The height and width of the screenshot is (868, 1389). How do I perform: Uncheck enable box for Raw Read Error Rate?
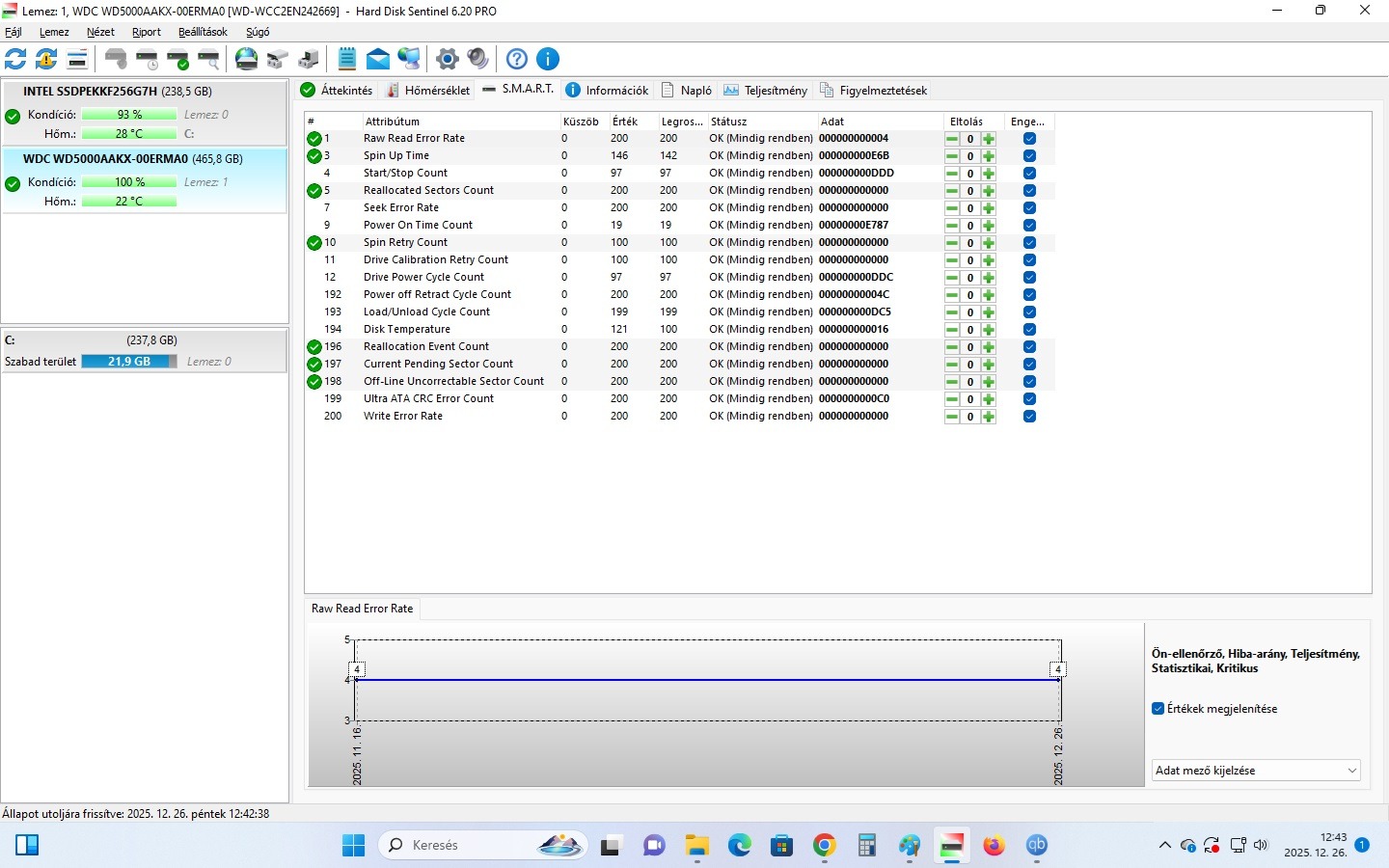click(x=1029, y=139)
